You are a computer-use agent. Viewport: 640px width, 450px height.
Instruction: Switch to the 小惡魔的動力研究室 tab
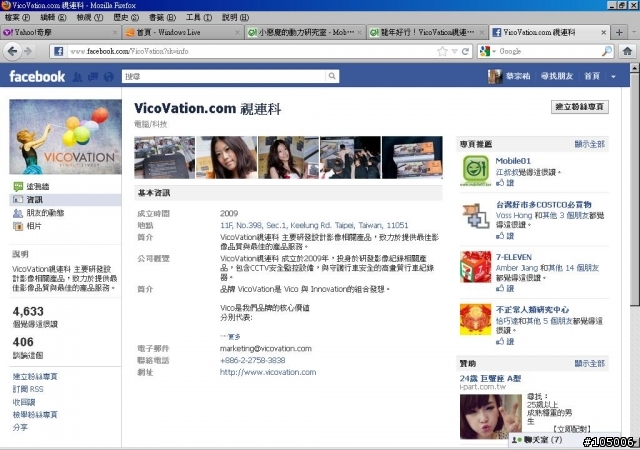coord(305,32)
